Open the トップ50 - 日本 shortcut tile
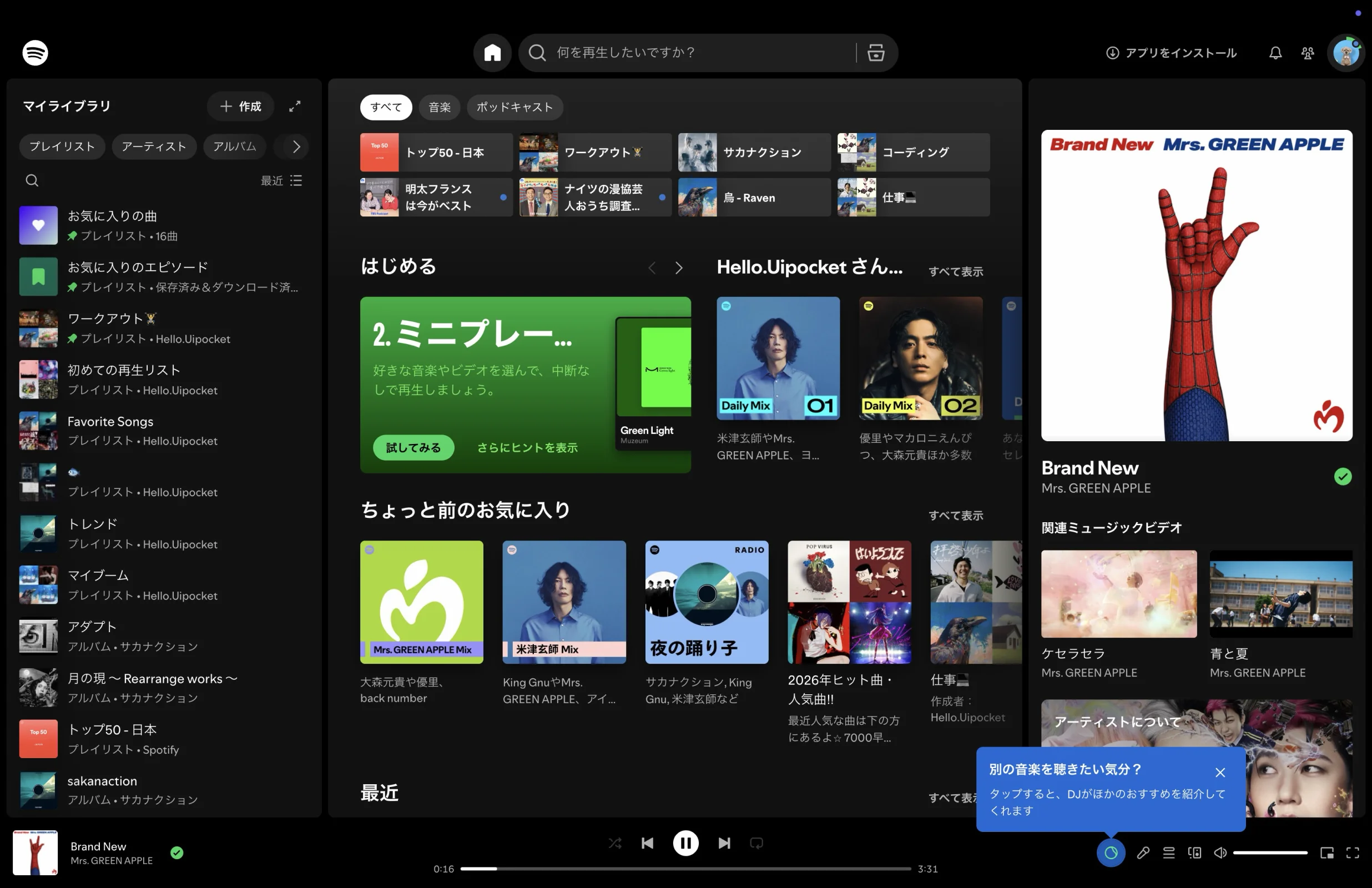 click(x=436, y=152)
